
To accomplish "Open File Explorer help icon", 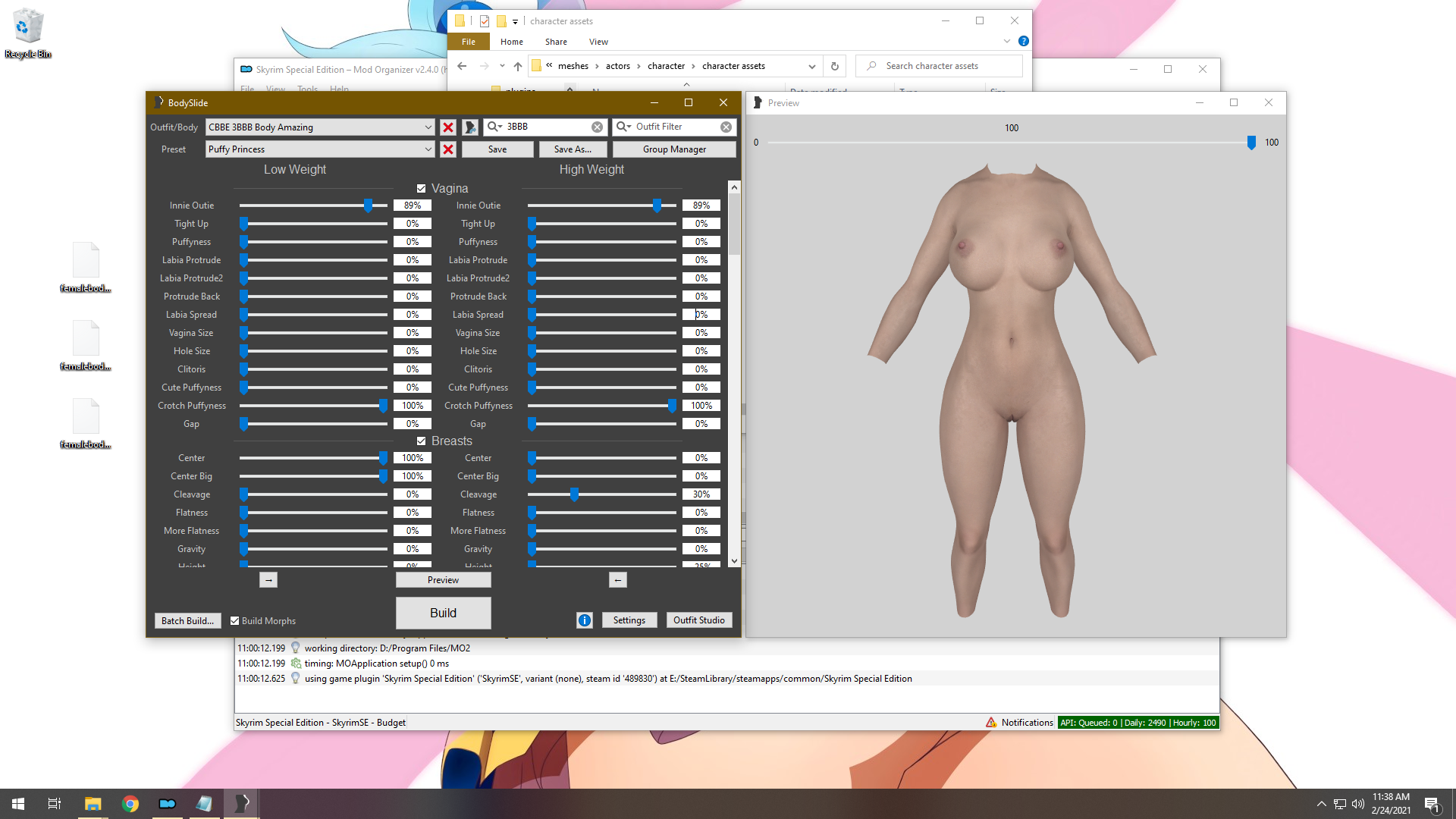I will 1024,41.
